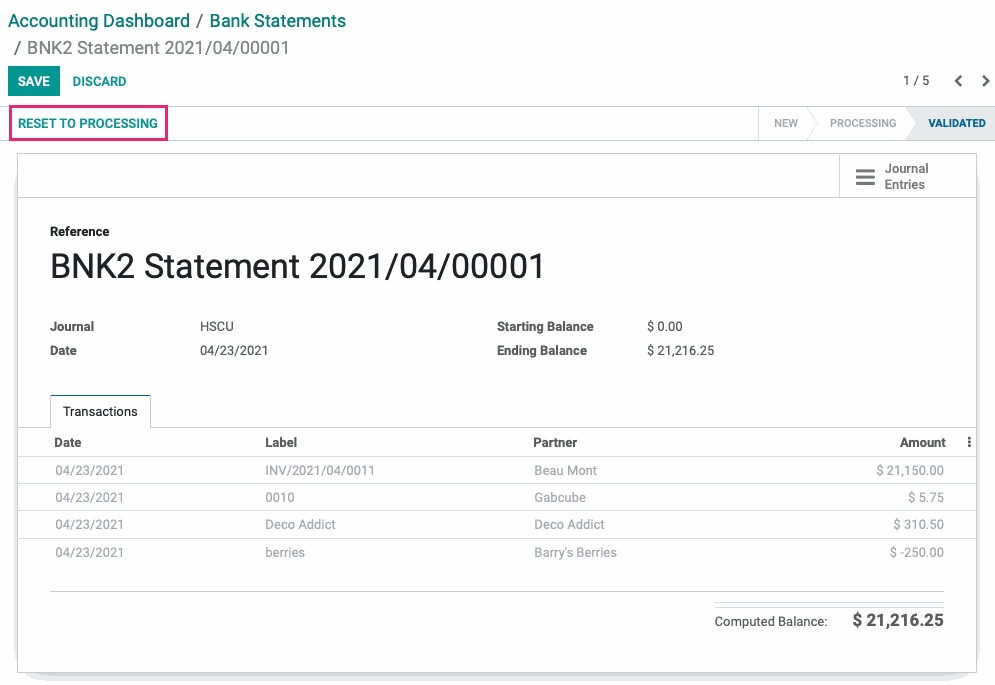The width and height of the screenshot is (995, 685).
Task: Edit the statement Reference field
Action: coord(297,266)
